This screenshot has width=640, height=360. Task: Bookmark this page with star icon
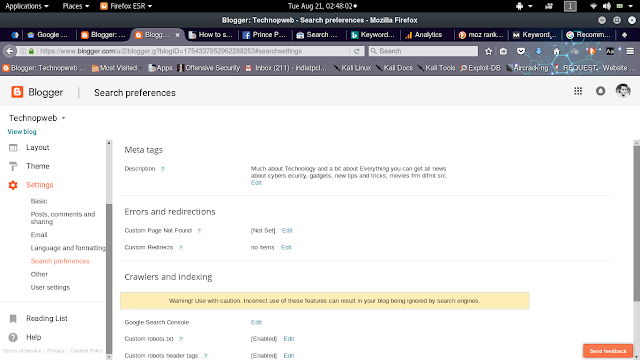pyautogui.click(x=489, y=51)
